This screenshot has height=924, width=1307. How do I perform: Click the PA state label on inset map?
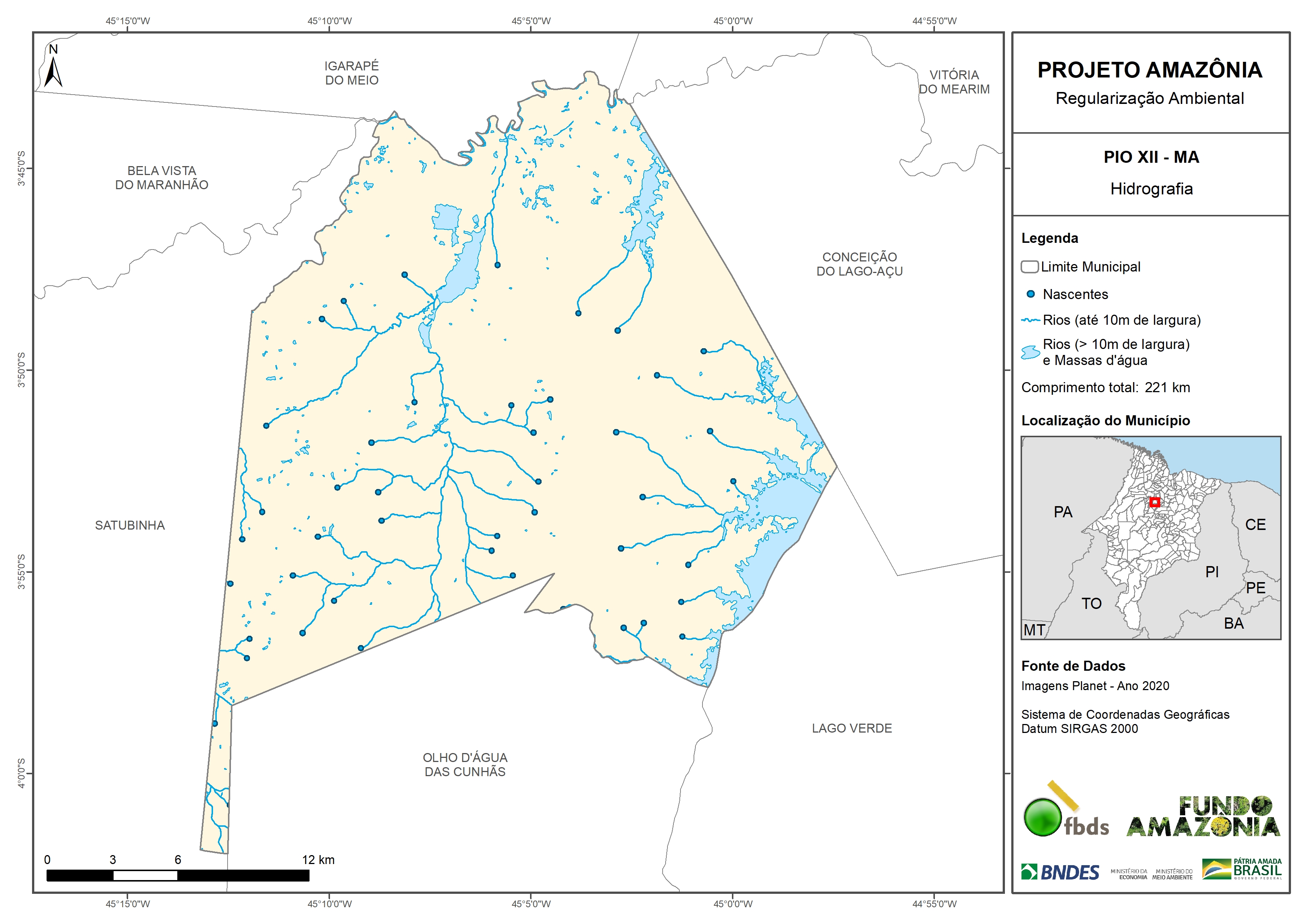1063,512
